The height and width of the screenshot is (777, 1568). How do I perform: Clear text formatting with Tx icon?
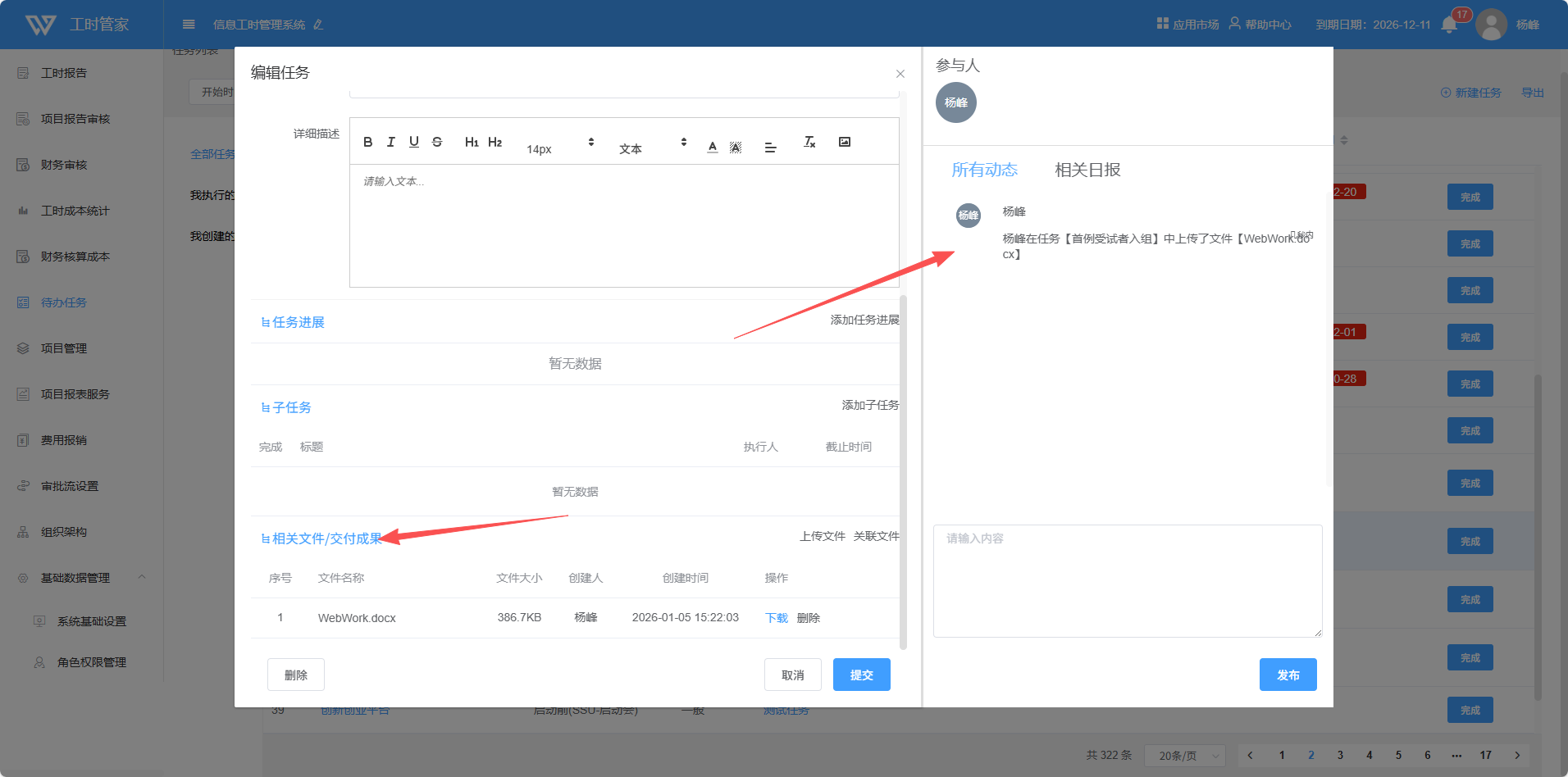pos(809,143)
